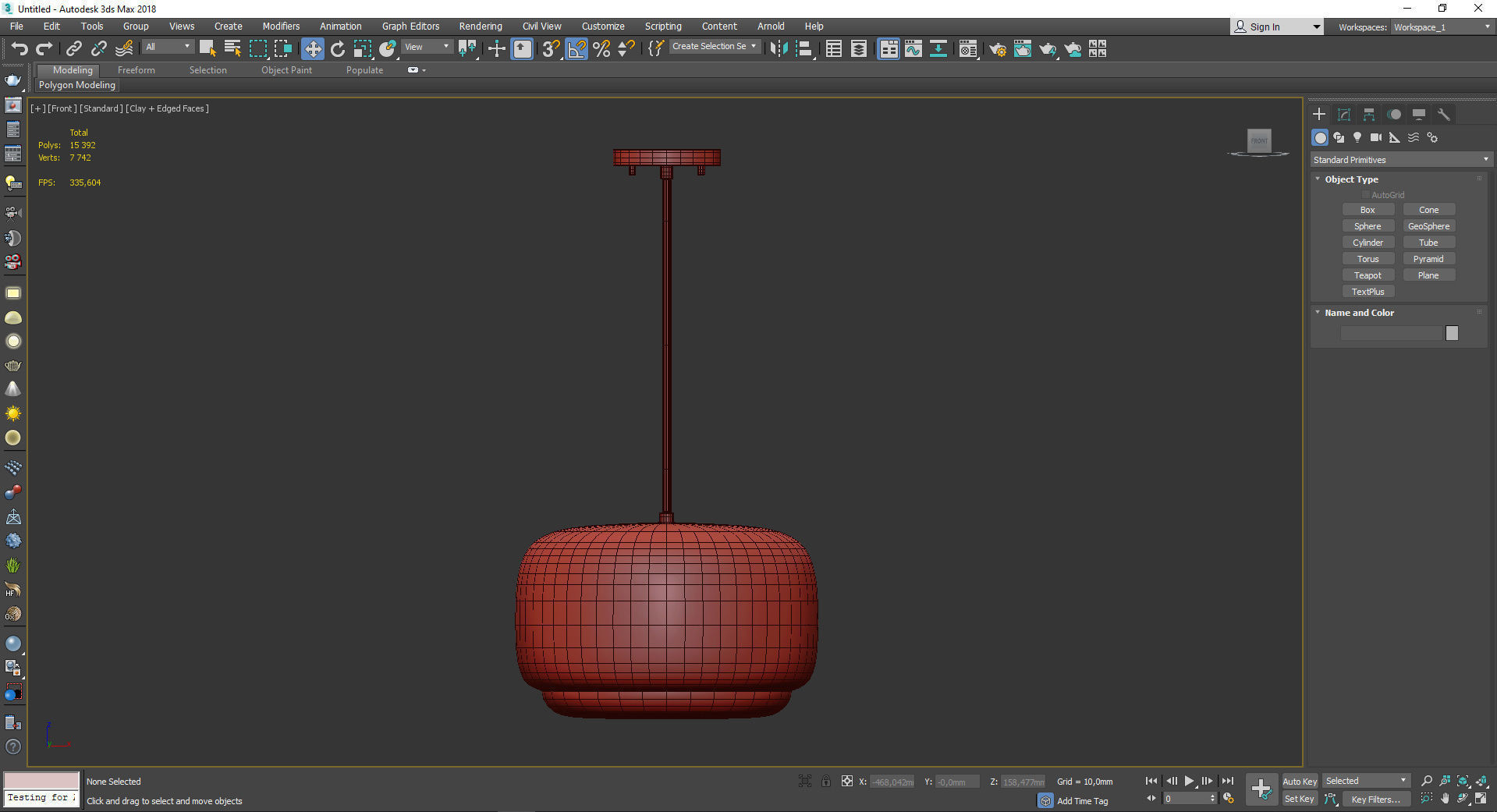This screenshot has height=812, width=1497.
Task: Activate the Pan View hand icon
Action: 1445,799
